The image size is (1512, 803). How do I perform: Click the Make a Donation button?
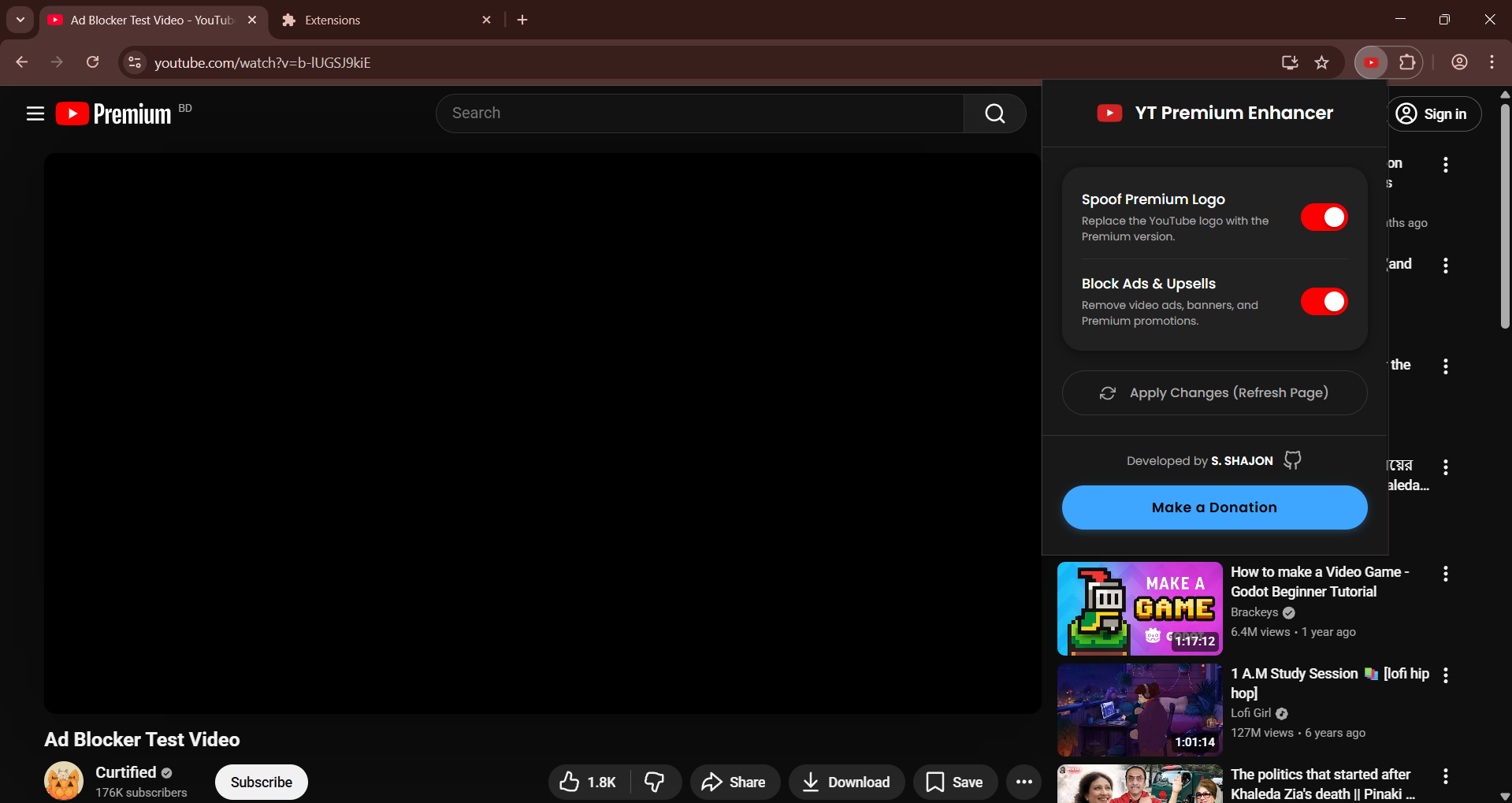[1214, 507]
